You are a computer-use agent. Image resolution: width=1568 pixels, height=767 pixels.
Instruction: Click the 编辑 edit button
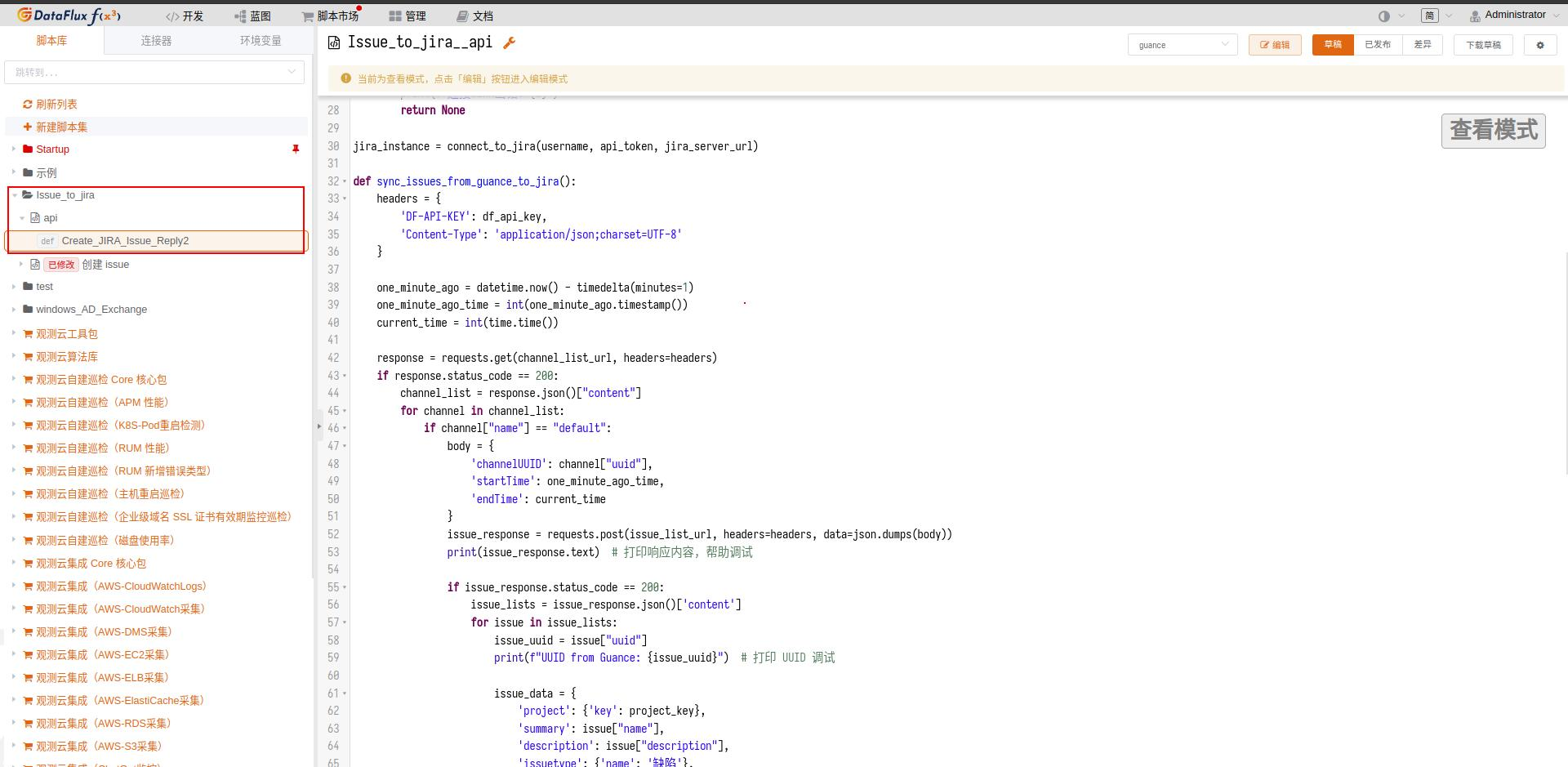(1275, 45)
